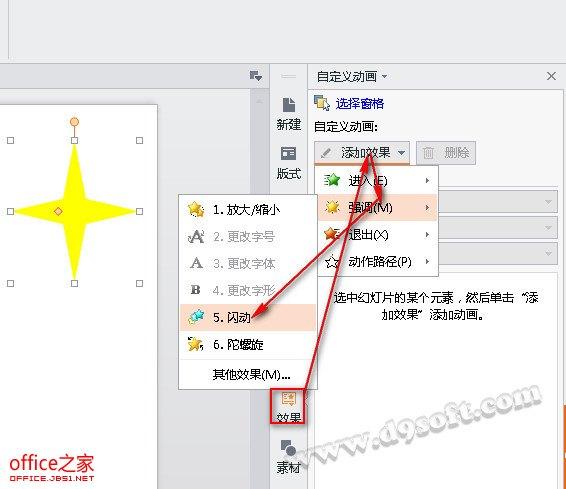Open the 素材 (Materials) sidebar icon
The height and width of the screenshot is (489, 566).
pyautogui.click(x=288, y=457)
